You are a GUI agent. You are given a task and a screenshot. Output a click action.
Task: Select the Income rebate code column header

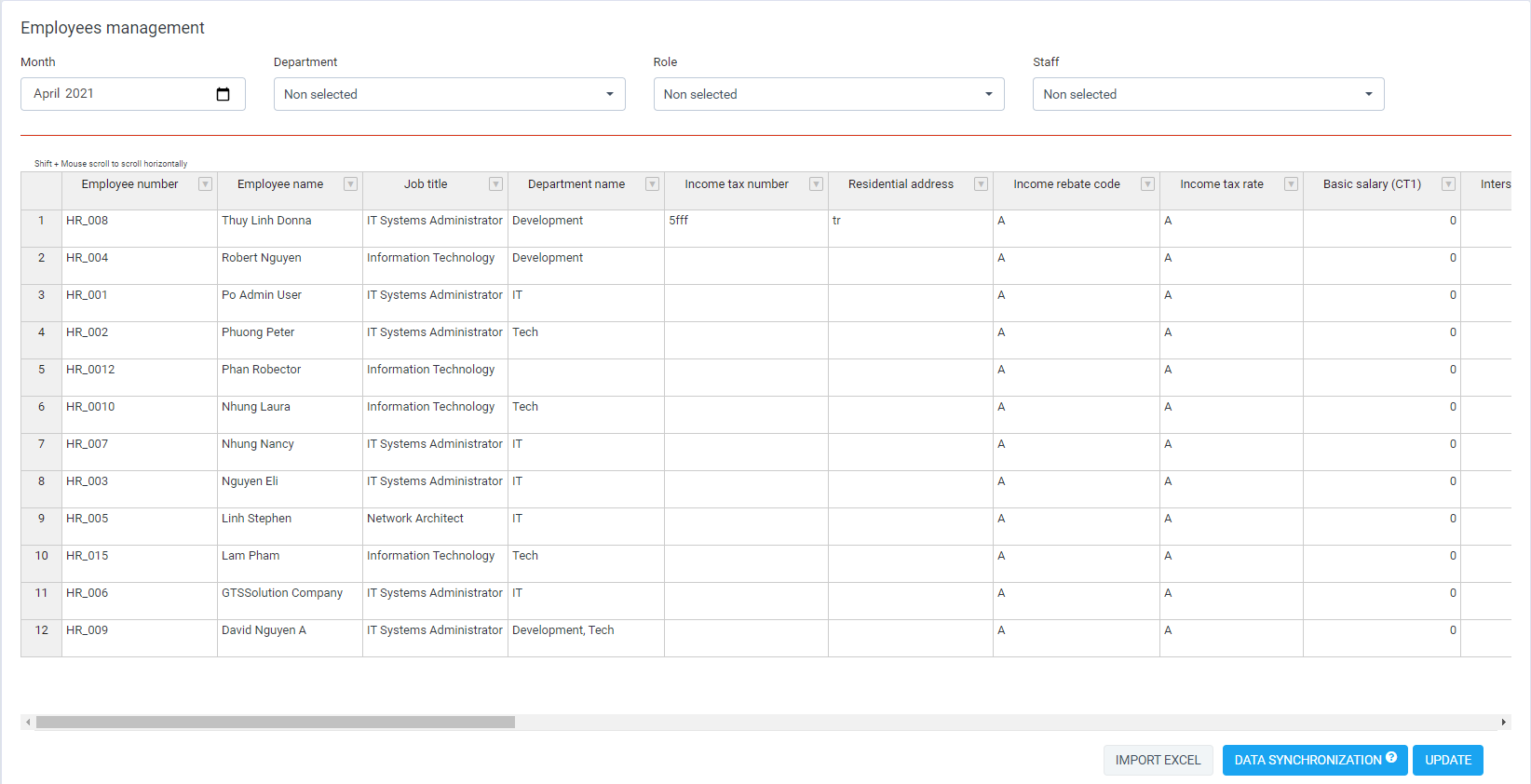[x=1077, y=191]
